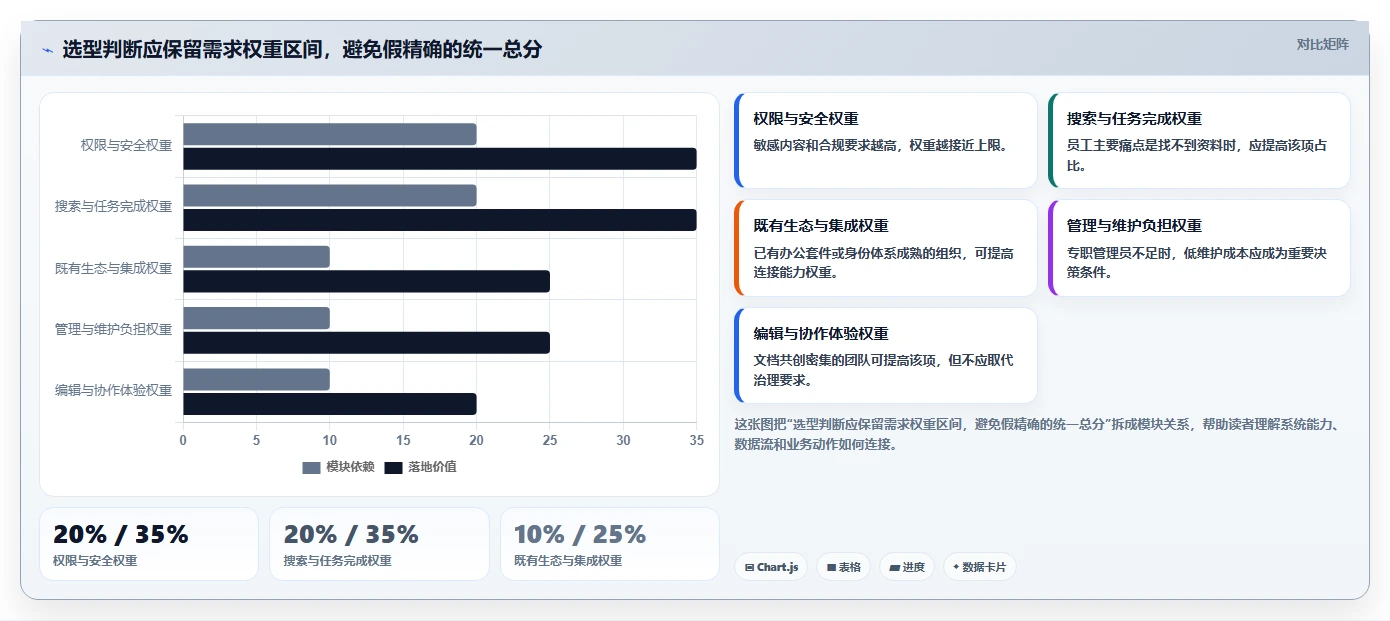Click the page title 选型判断应保留需求权重区间

tap(302, 50)
